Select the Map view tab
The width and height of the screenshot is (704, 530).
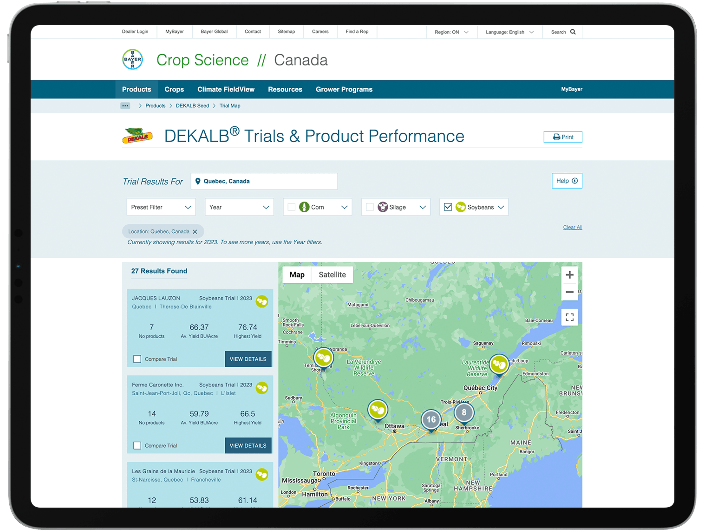297,275
